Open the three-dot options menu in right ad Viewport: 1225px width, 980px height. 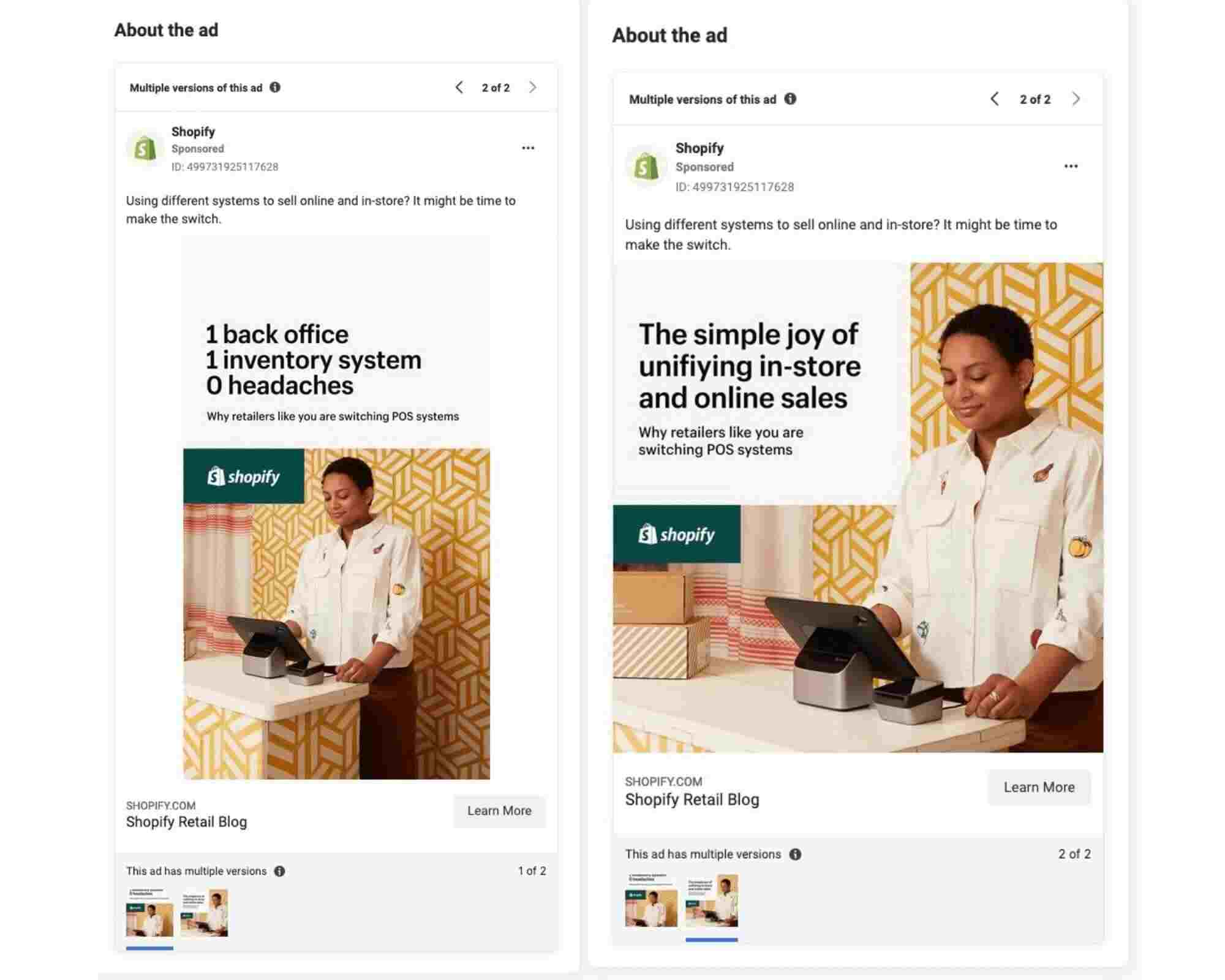(1071, 166)
